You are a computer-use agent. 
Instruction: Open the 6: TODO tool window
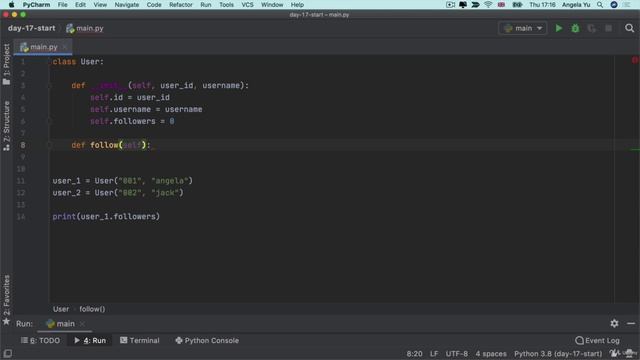[x=40, y=340]
